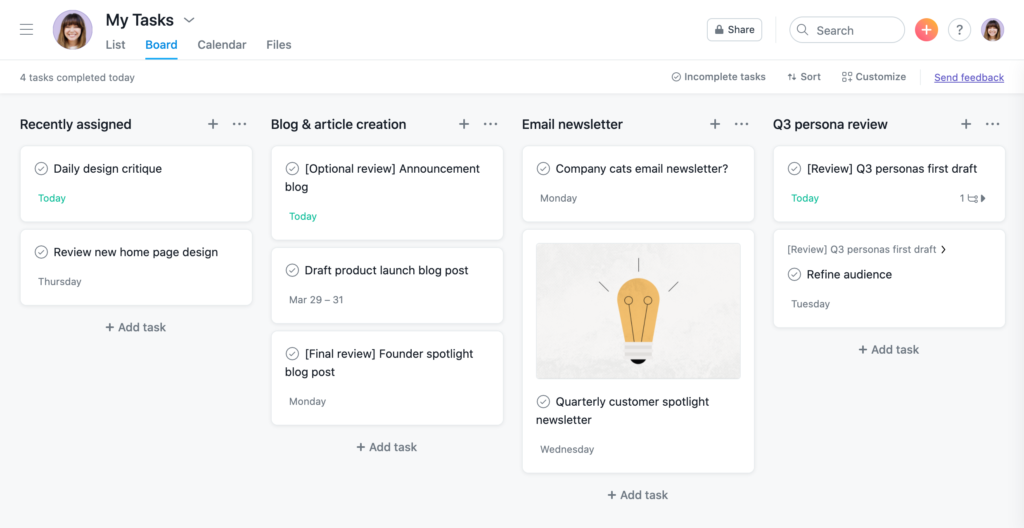
Task: Open user profile avatar at top right
Action: point(993,29)
